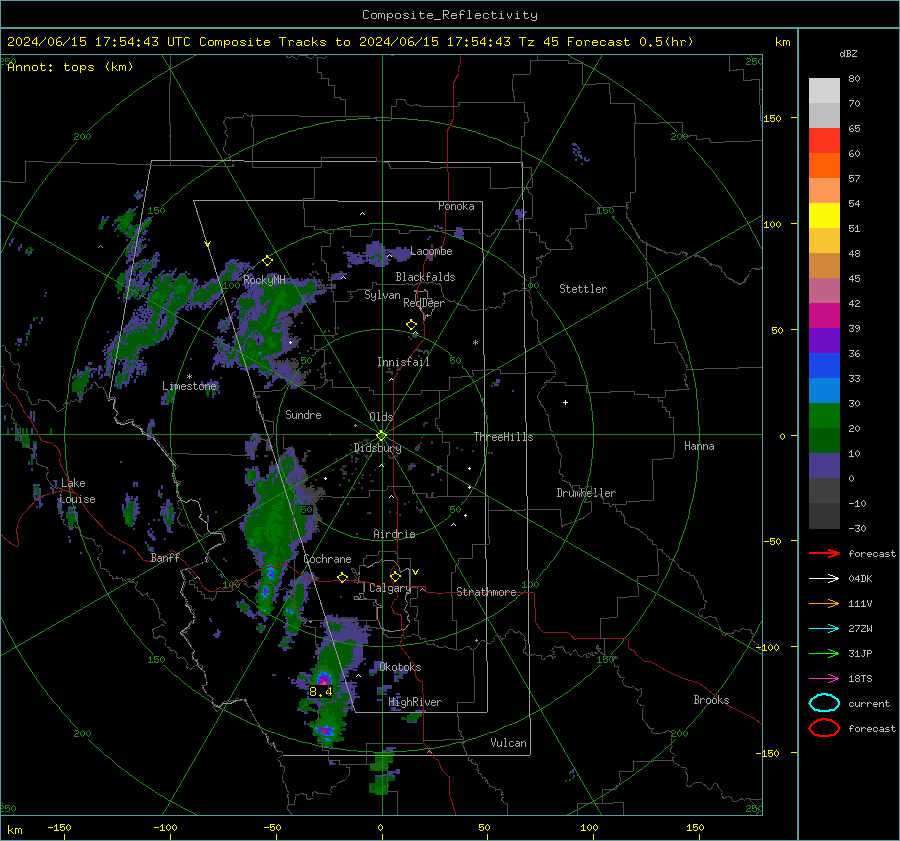The height and width of the screenshot is (841, 900).
Task: Click the dBZ legend heading
Action: tap(848, 53)
